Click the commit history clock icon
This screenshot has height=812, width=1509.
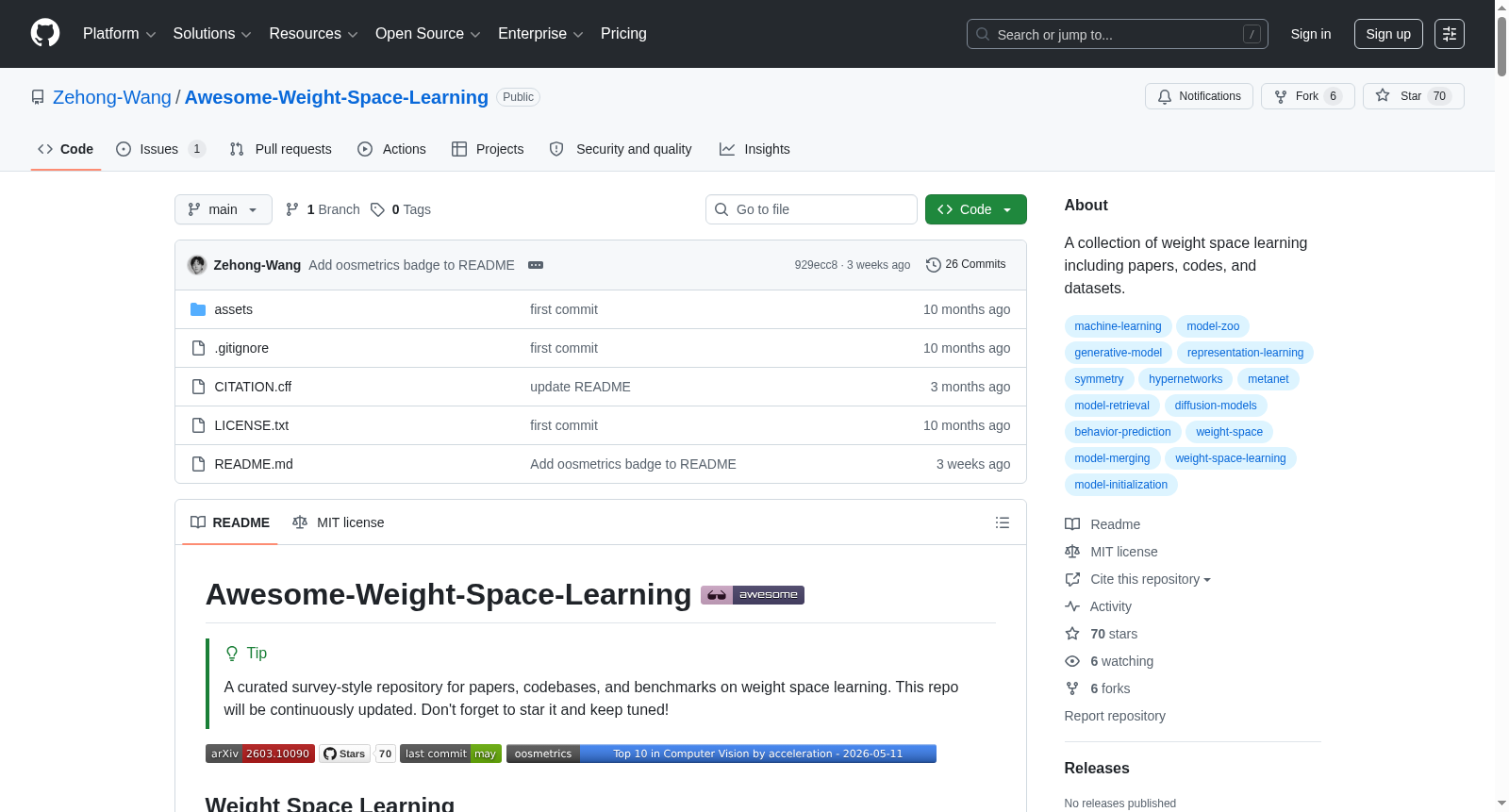pyautogui.click(x=934, y=265)
